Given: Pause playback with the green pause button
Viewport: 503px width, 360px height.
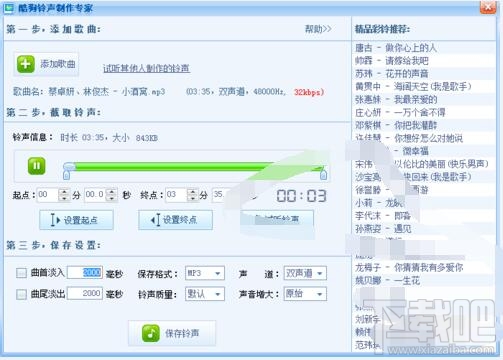Looking at the screenshot, I should coord(36,166).
